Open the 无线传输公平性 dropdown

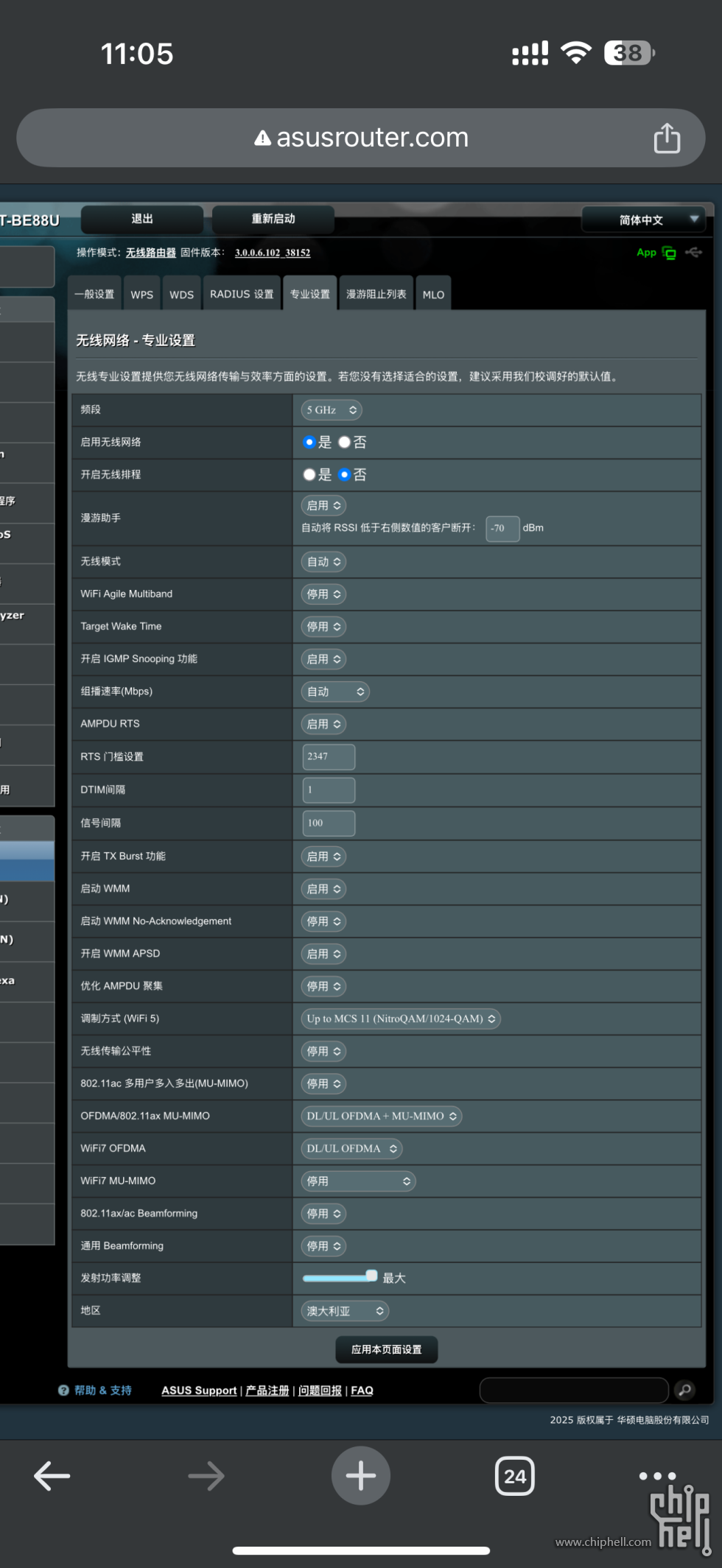coord(323,1052)
